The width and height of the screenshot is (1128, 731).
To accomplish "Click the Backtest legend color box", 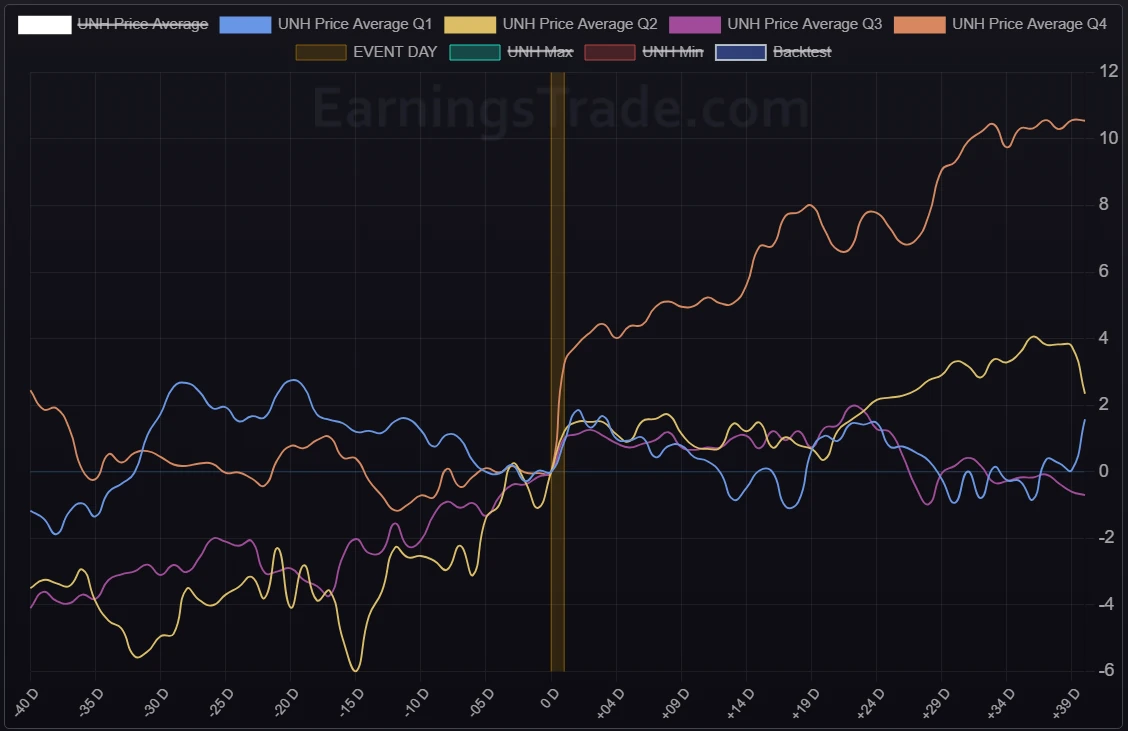I will 741,52.
